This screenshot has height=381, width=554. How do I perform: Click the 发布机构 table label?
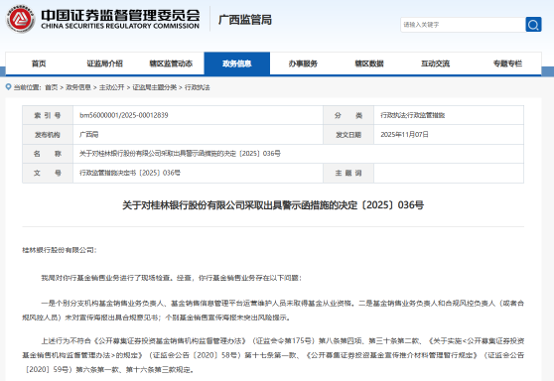coord(47,135)
